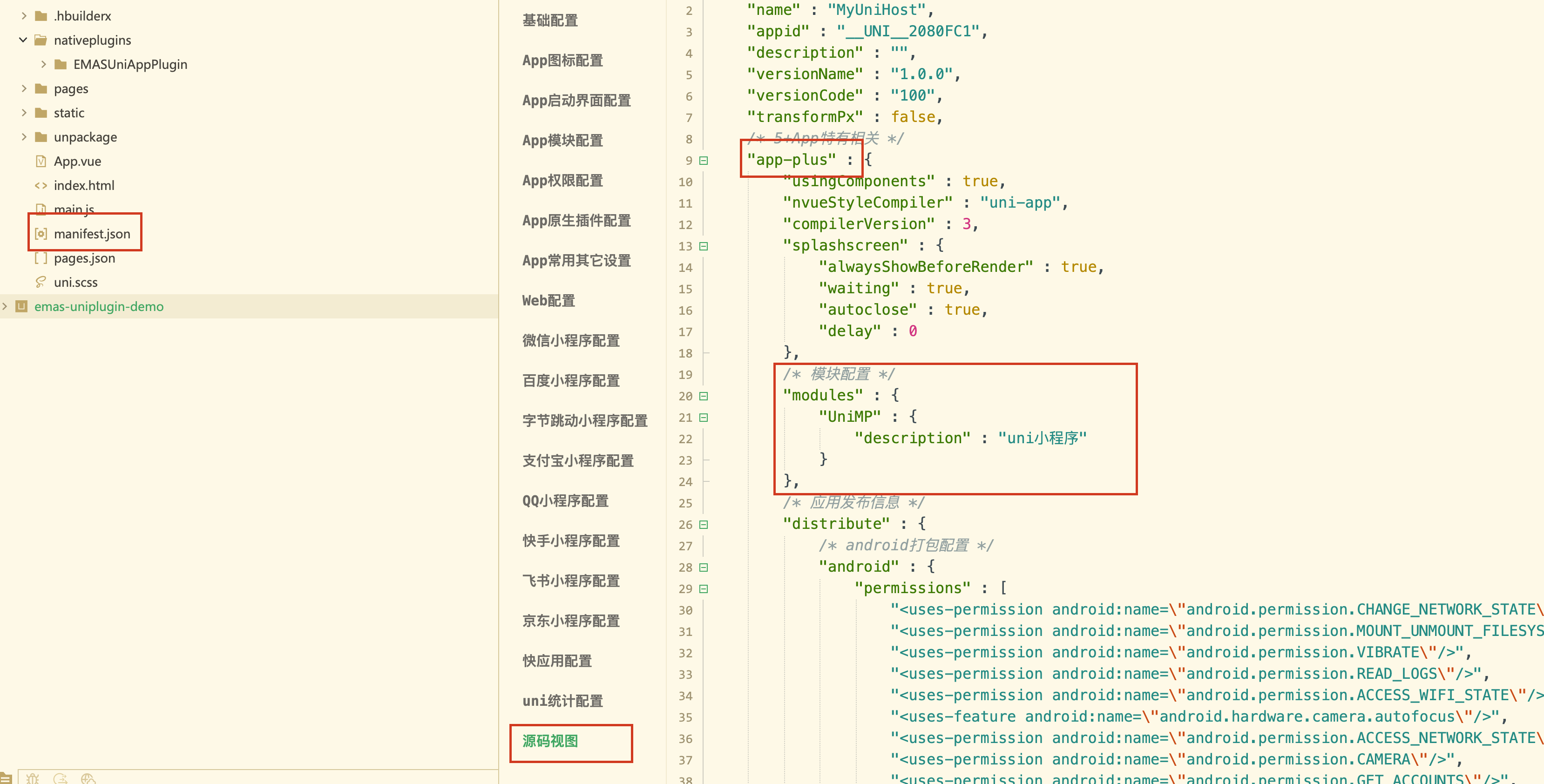Image resolution: width=1544 pixels, height=784 pixels.
Task: Click the manifest.json config file icon
Action: click(41, 234)
